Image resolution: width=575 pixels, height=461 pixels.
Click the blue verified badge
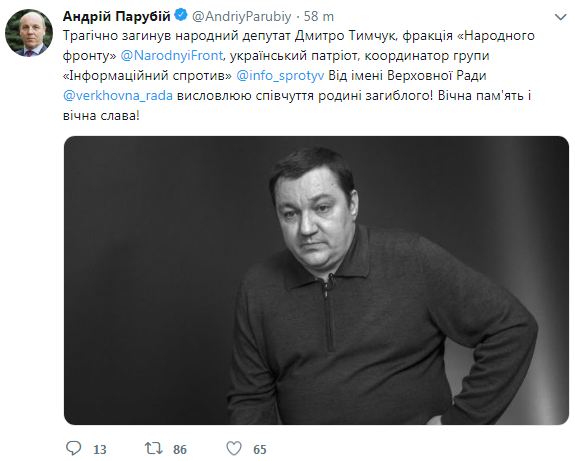[x=181, y=16]
